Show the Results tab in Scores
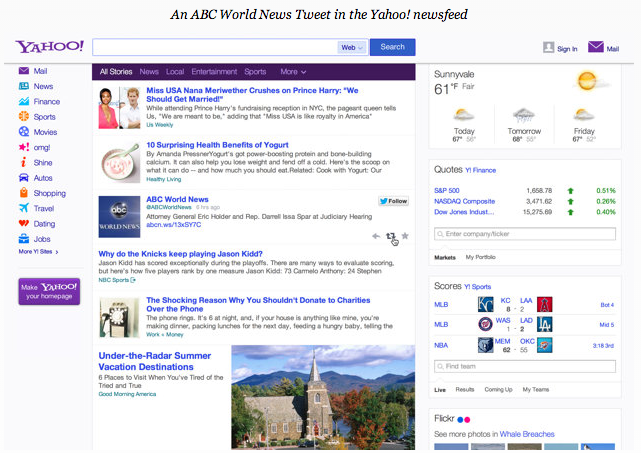Viewport: 641px width, 453px height. click(465, 390)
